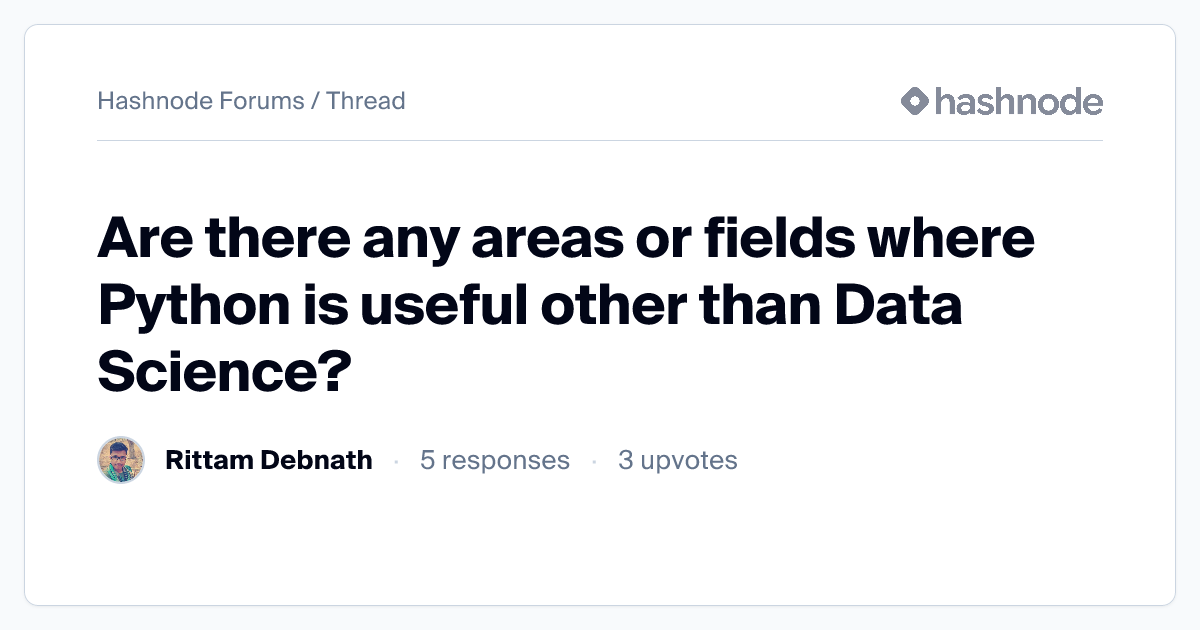Image resolution: width=1200 pixels, height=630 pixels.
Task: Click the hashnode wordmark text
Action: [x=1018, y=101]
